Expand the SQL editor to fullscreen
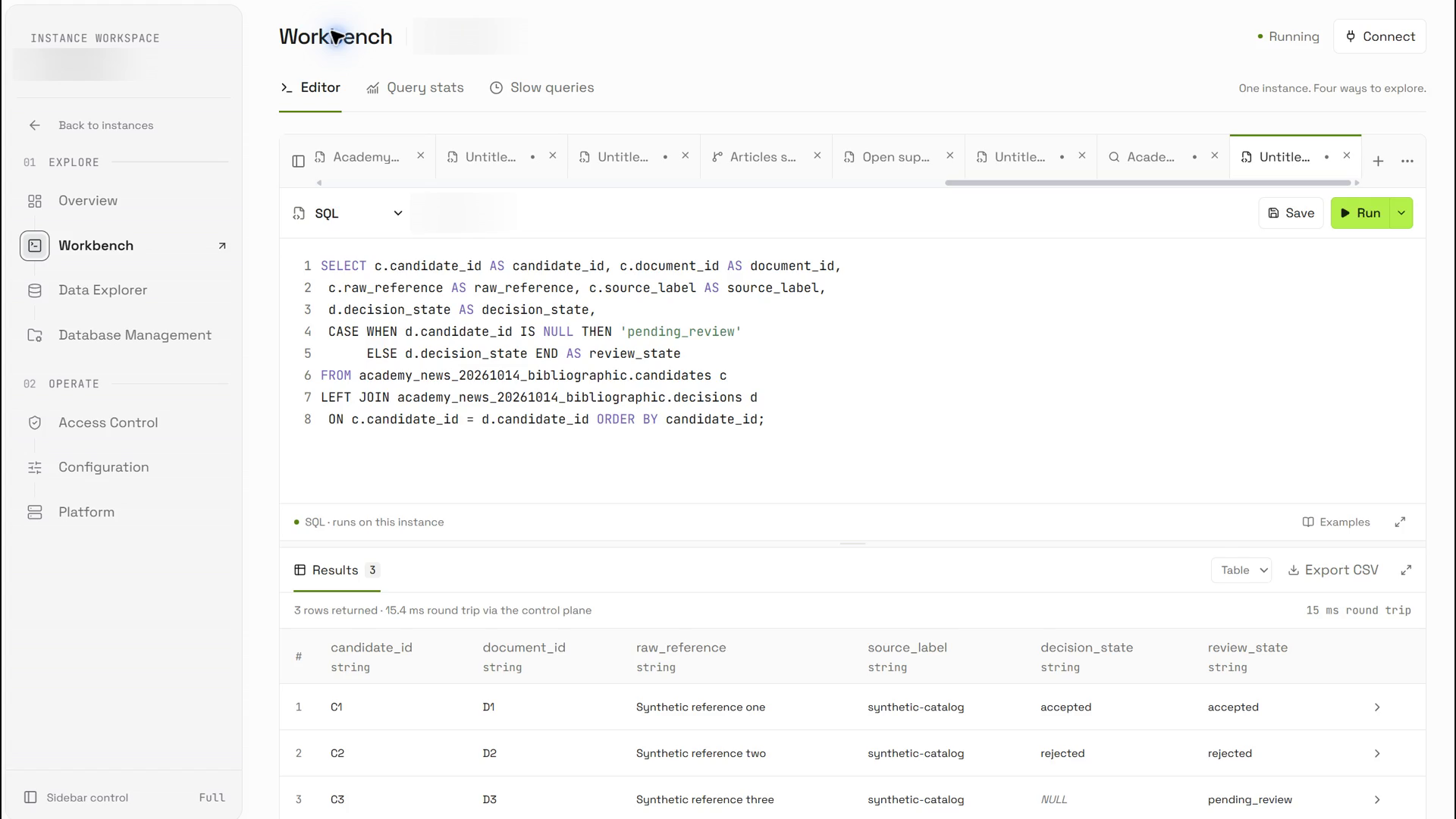 tap(1400, 522)
